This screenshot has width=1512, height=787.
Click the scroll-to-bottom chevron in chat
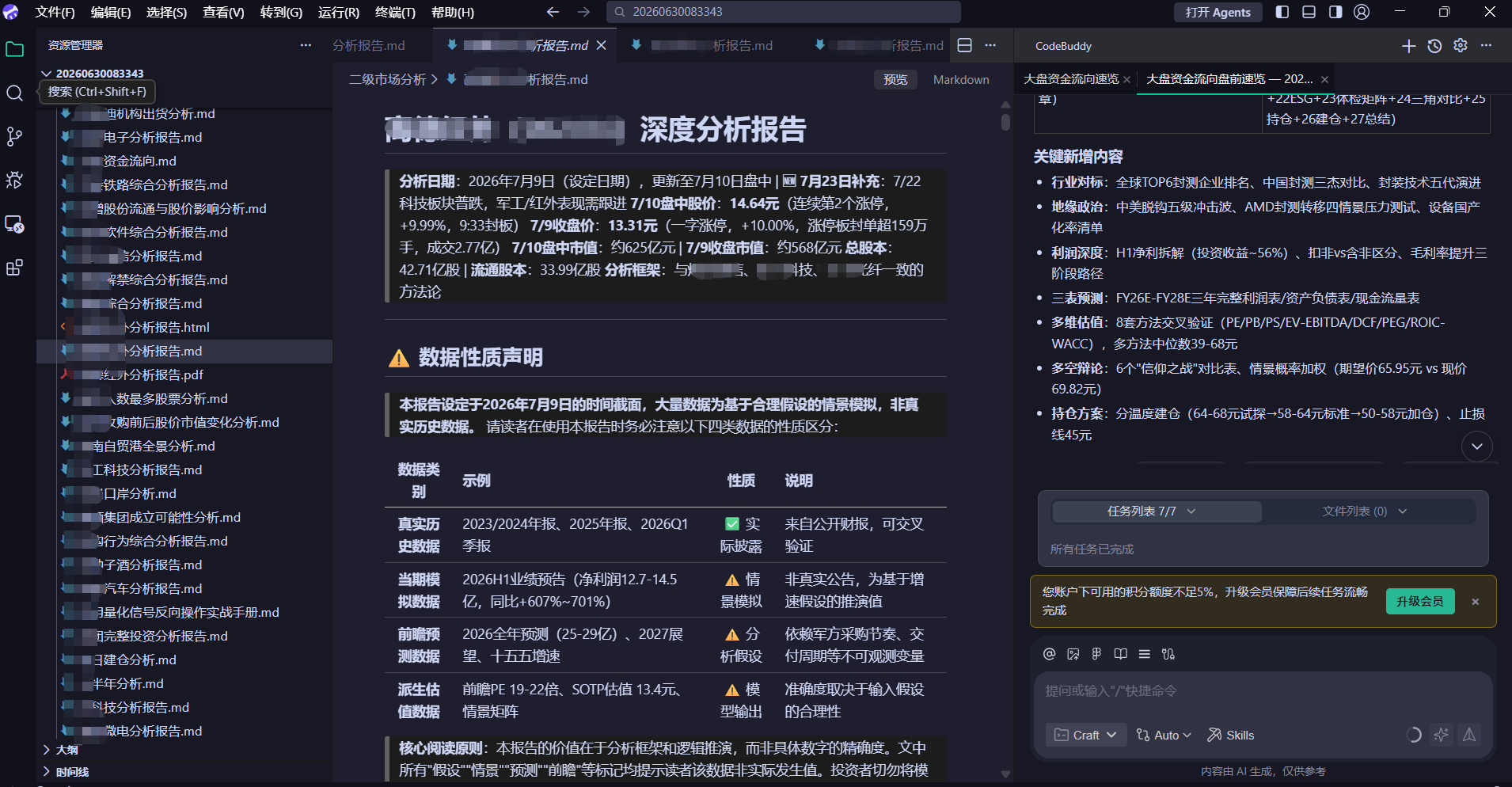click(1477, 447)
